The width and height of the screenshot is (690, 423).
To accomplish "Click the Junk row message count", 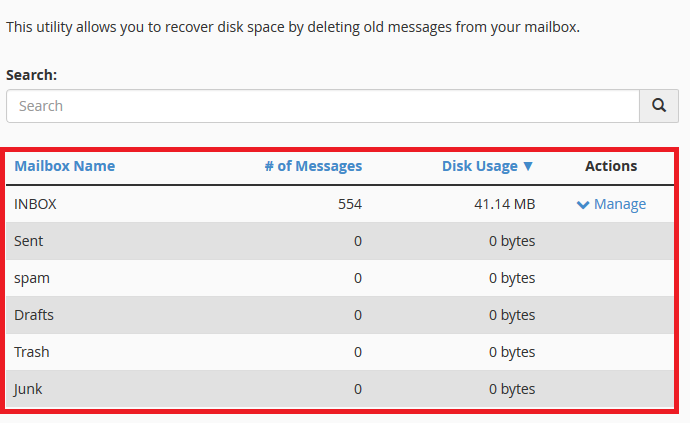I will coord(358,389).
